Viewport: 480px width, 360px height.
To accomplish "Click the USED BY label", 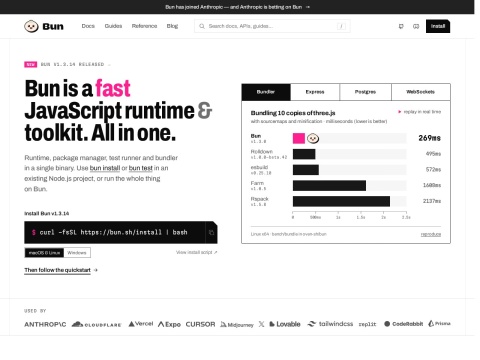I will pyautogui.click(x=35, y=311).
